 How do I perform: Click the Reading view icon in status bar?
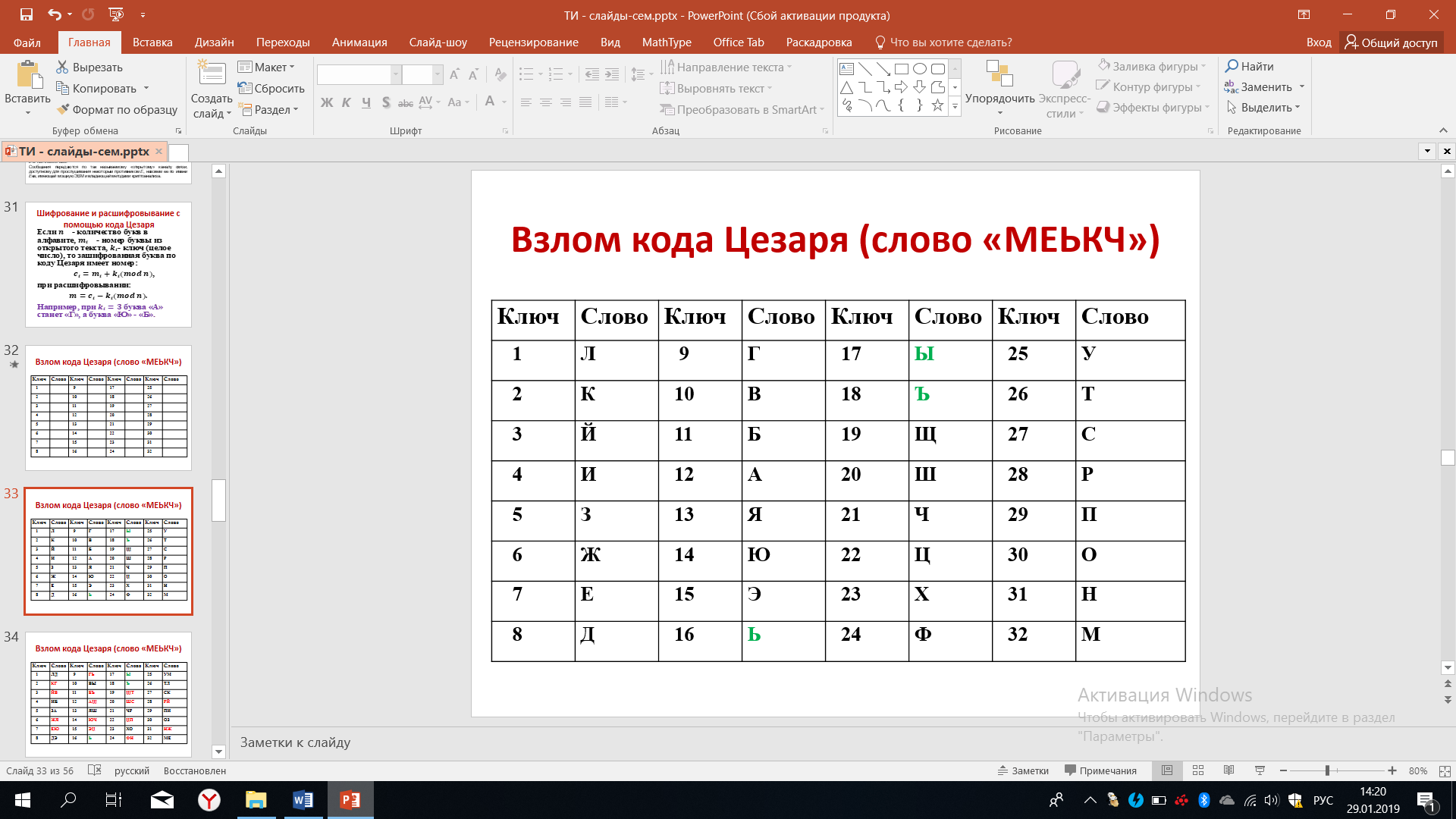(x=1228, y=770)
